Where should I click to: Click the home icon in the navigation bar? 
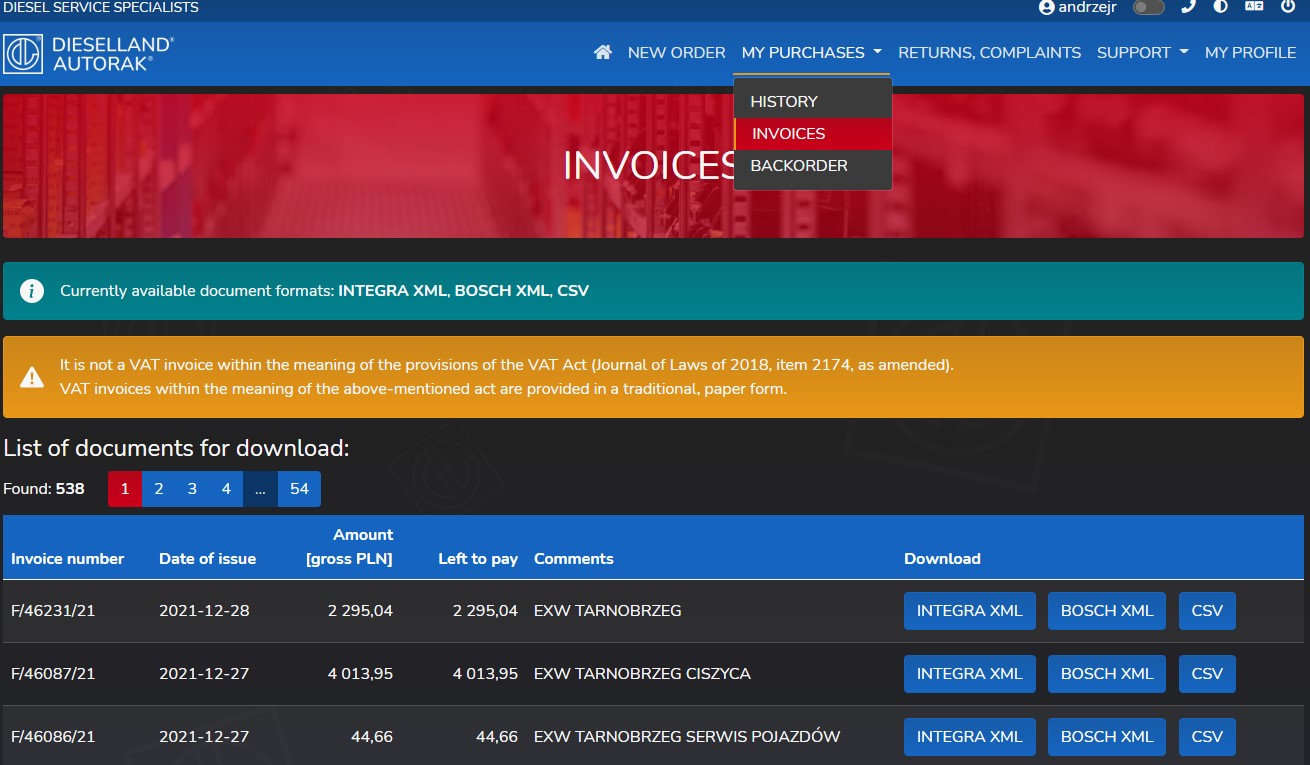point(603,52)
